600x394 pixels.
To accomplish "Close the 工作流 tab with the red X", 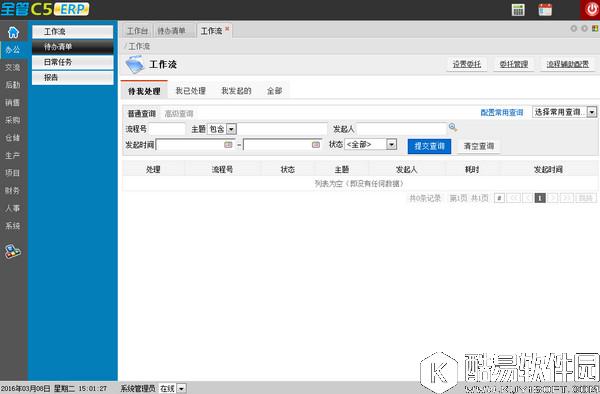I will pos(227,29).
